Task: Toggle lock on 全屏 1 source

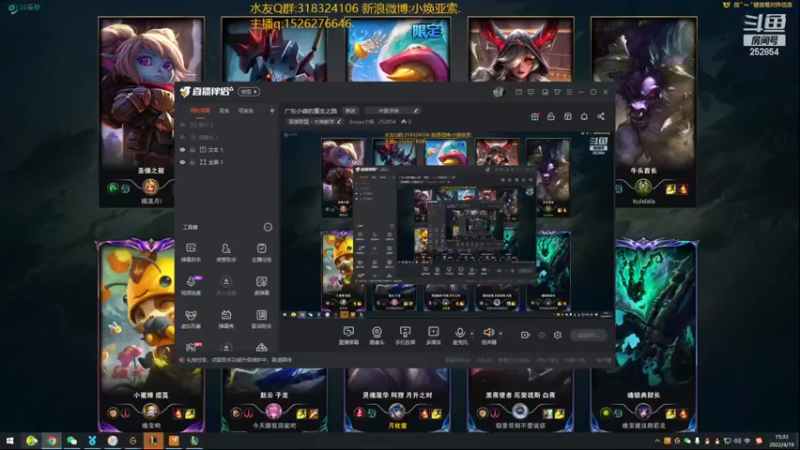Action: pos(192,162)
